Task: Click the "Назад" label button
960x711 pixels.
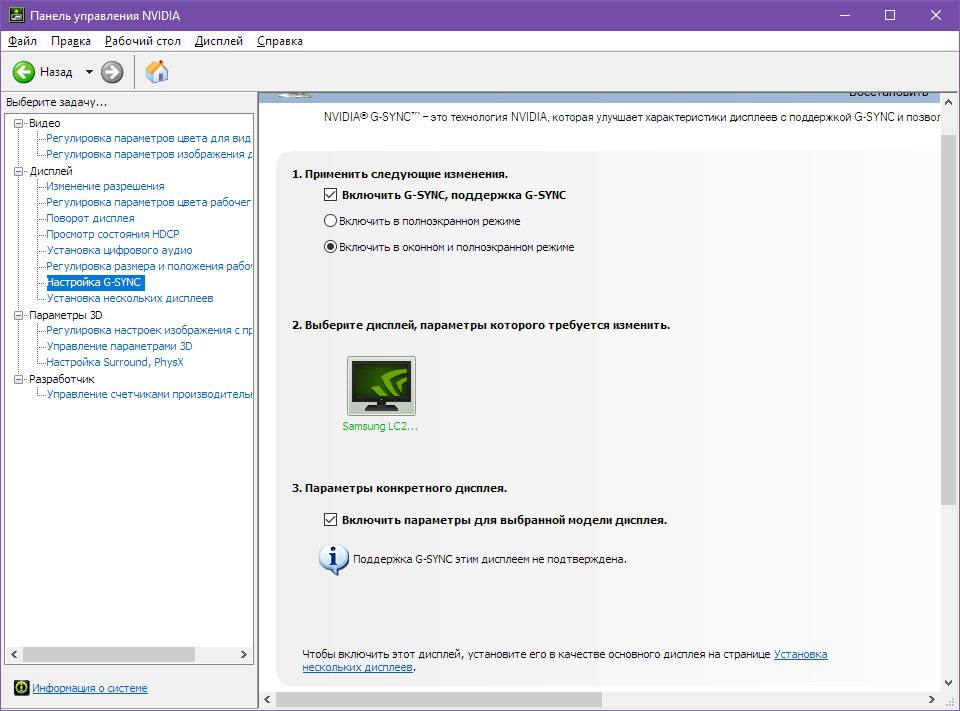Action: pyautogui.click(x=56, y=72)
